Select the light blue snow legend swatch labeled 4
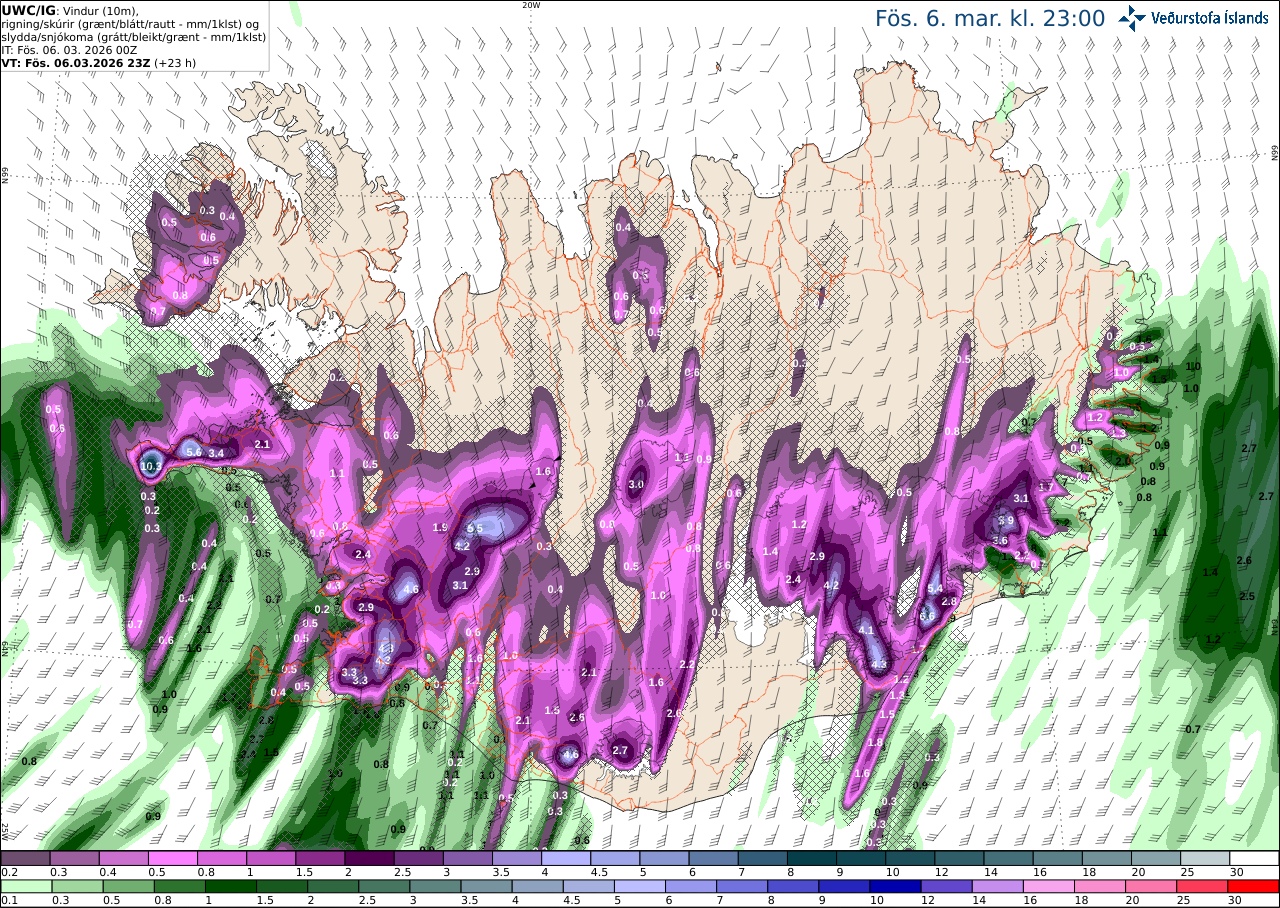This screenshot has width=1280, height=908. [x=566, y=858]
